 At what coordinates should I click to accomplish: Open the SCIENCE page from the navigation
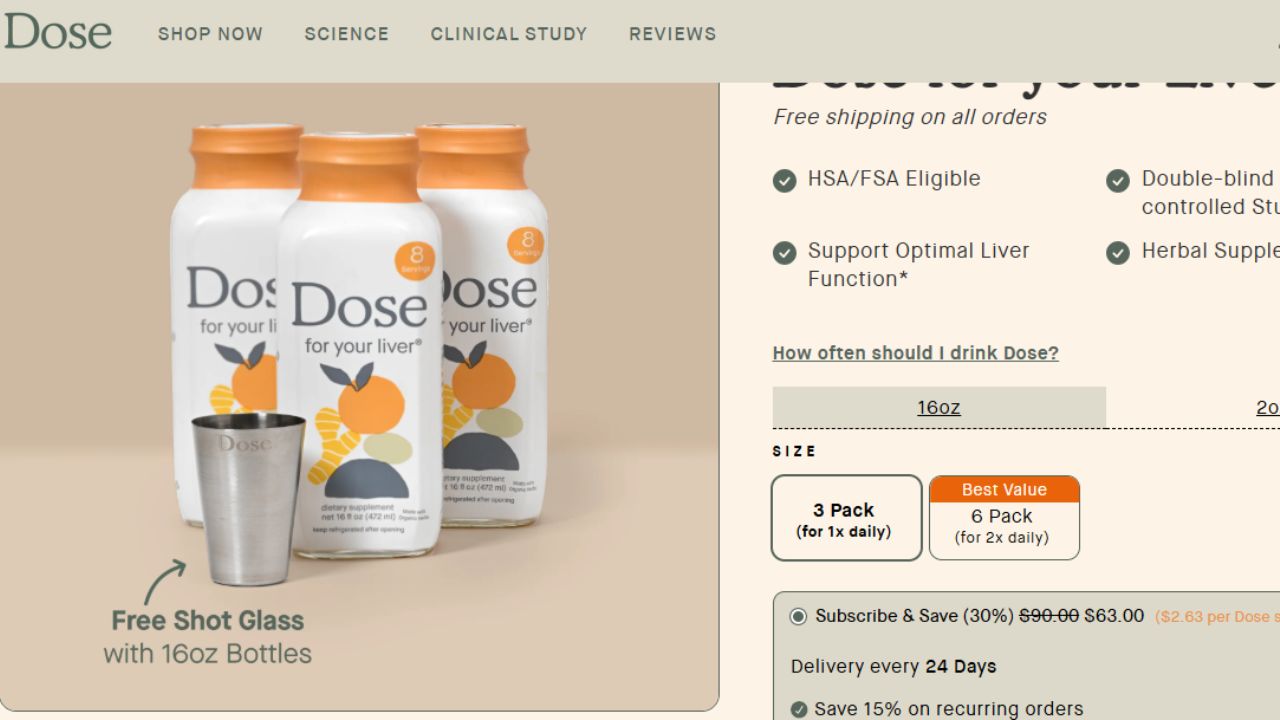coord(347,33)
